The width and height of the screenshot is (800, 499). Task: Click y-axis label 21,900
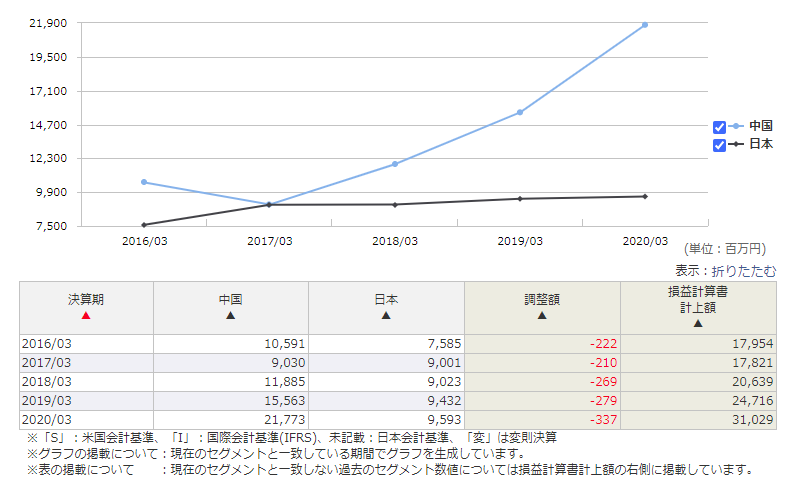click(x=48, y=23)
